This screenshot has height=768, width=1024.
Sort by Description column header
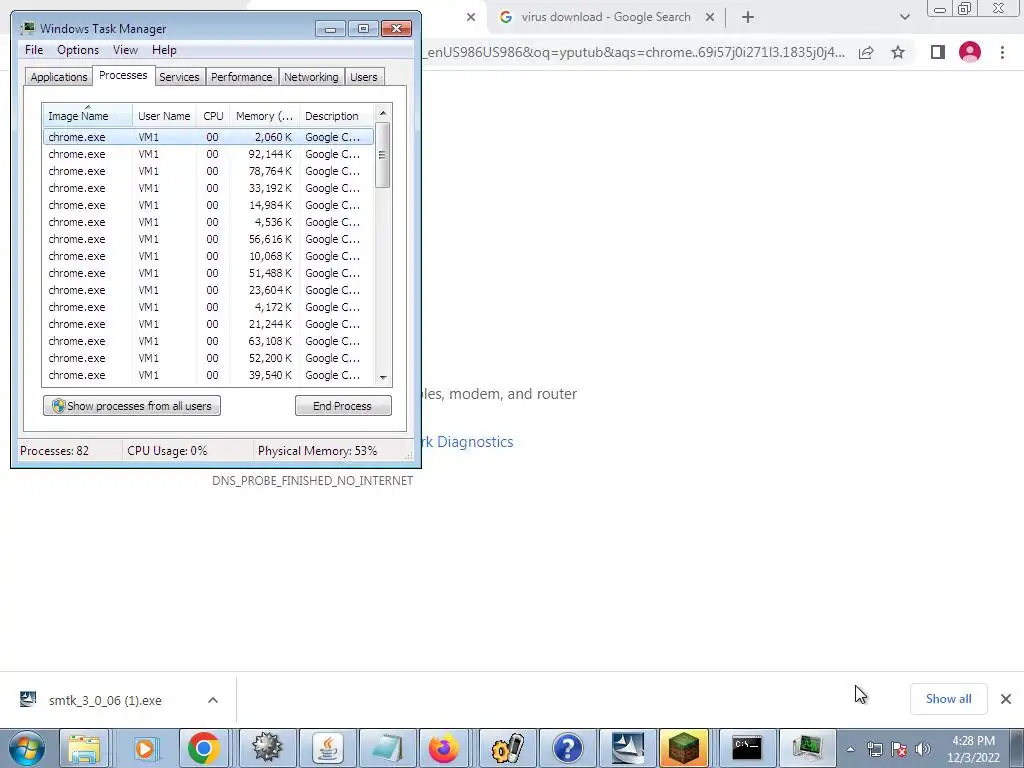click(336, 116)
